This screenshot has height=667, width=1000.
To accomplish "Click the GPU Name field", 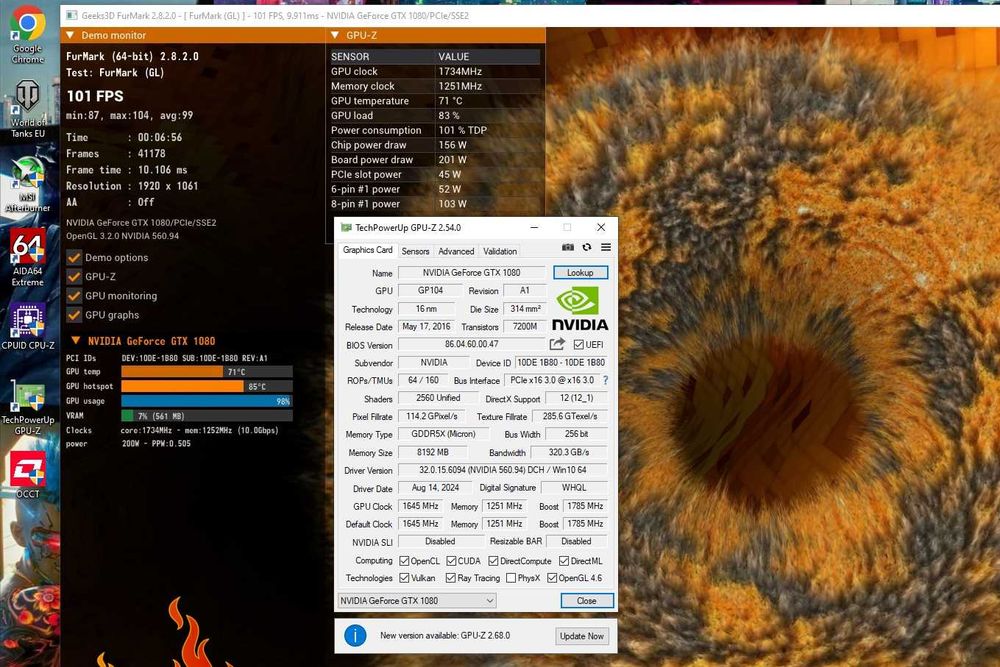I will click(x=471, y=272).
